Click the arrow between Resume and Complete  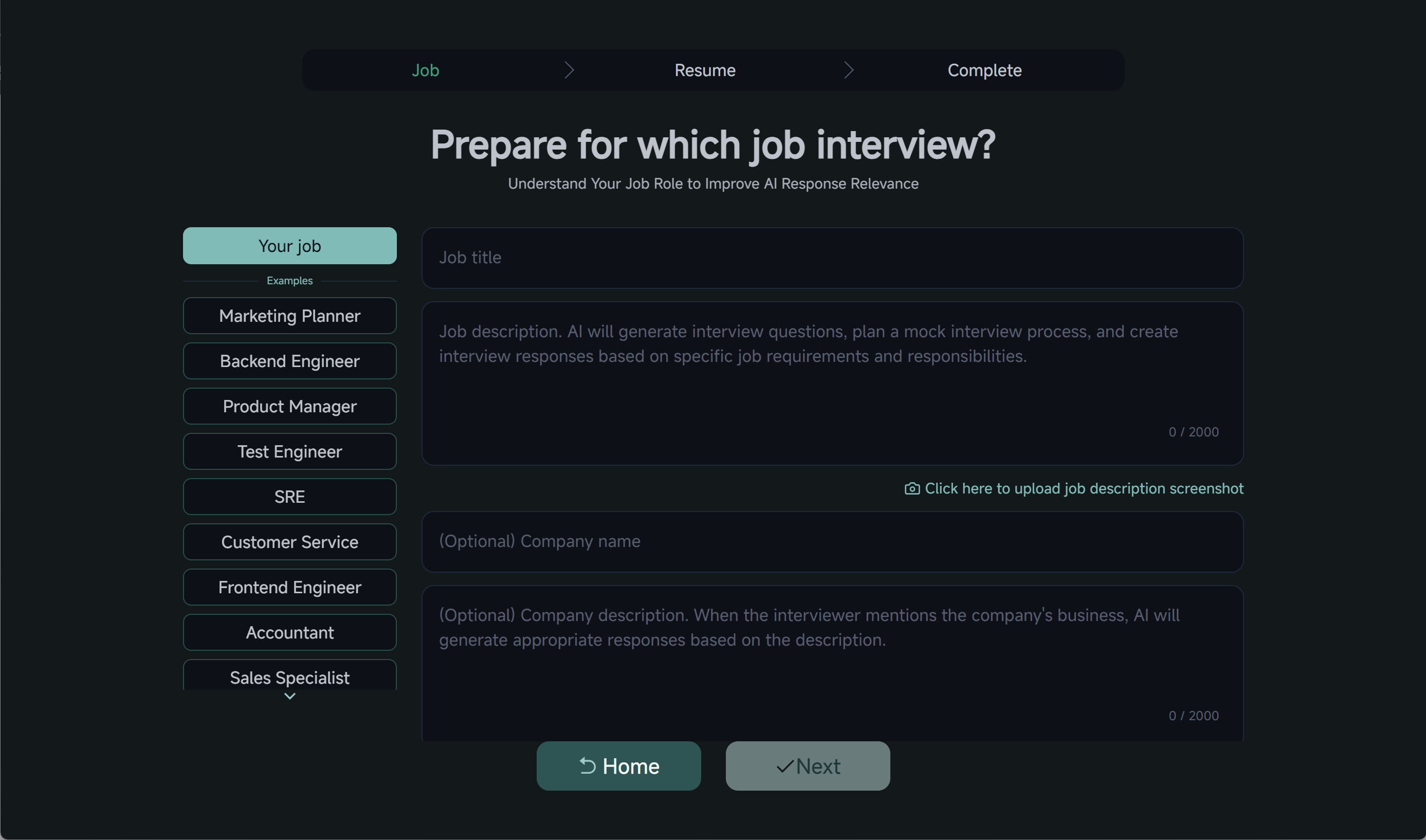click(x=848, y=70)
